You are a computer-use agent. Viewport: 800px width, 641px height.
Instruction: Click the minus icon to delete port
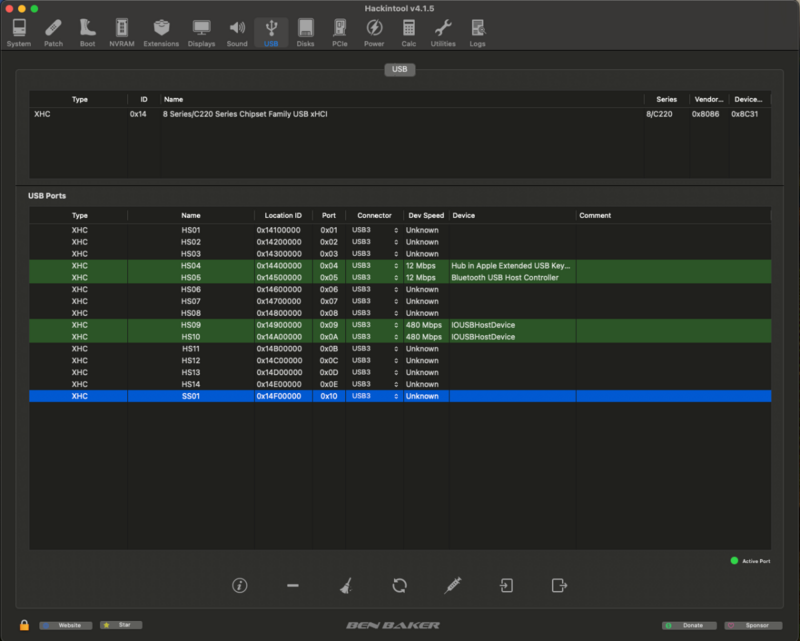point(293,586)
